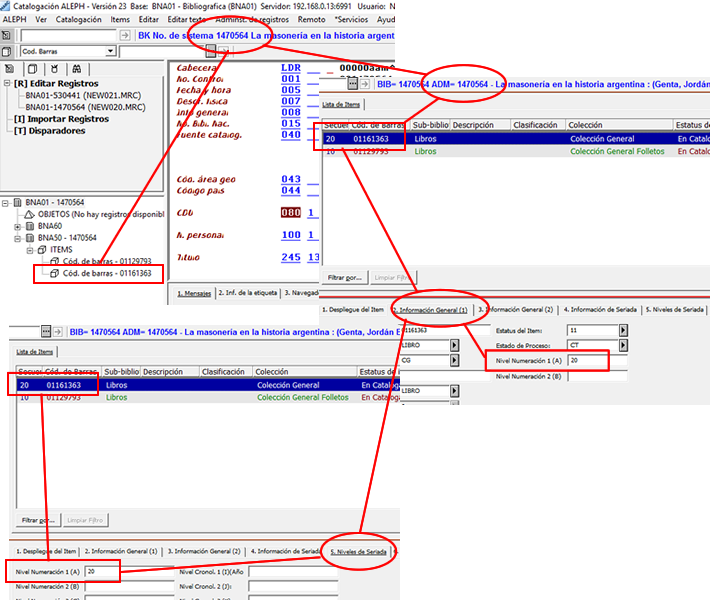
Task: Click the go arrow in the lower item window
Action: coord(57,331)
